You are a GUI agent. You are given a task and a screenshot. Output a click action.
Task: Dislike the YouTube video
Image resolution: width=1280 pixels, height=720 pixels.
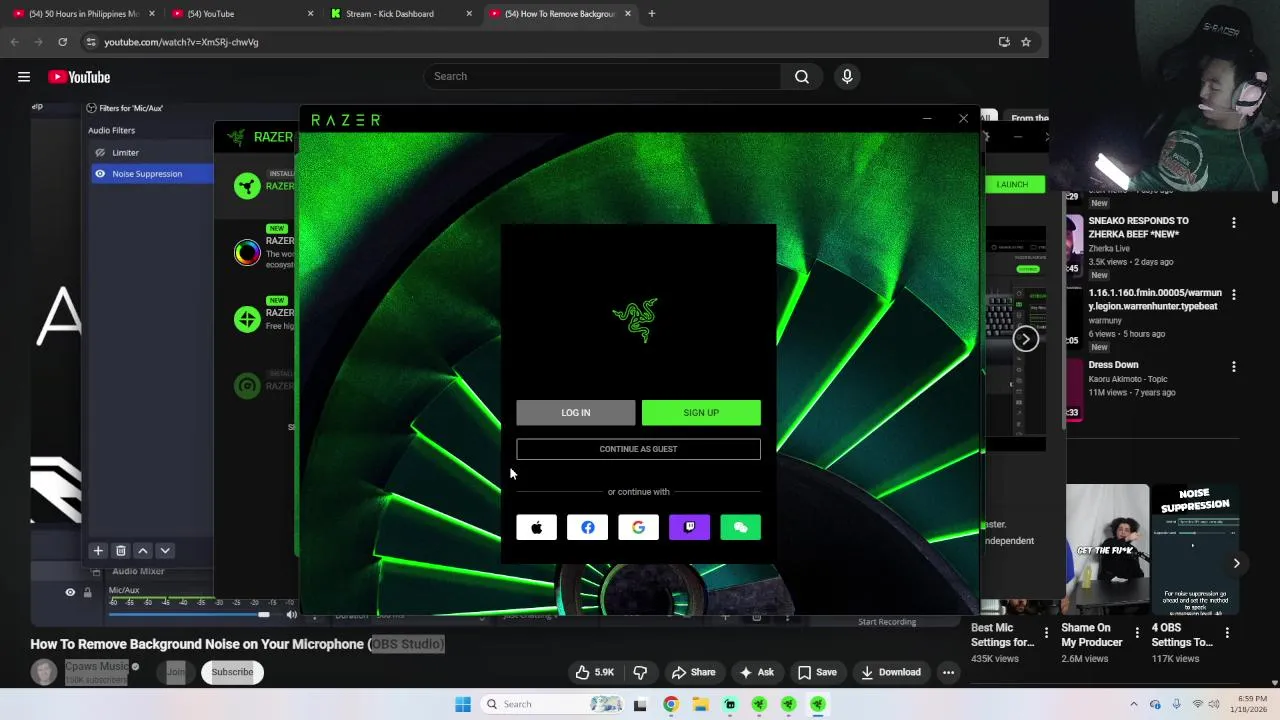[640, 672]
